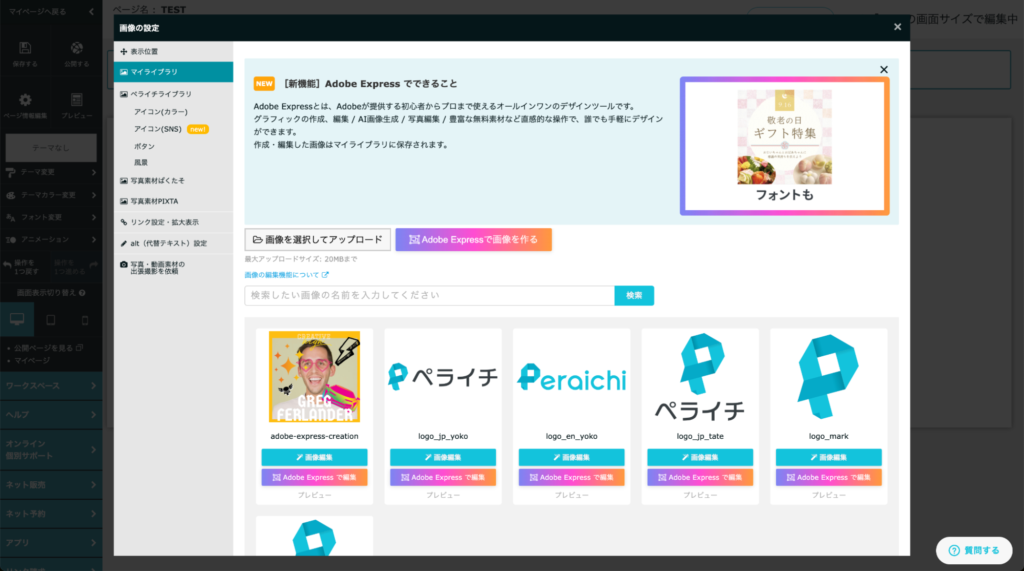1024x571 pixels.
Task: Click the camera icon for 出張撮影を依頼
Action: coord(123,265)
